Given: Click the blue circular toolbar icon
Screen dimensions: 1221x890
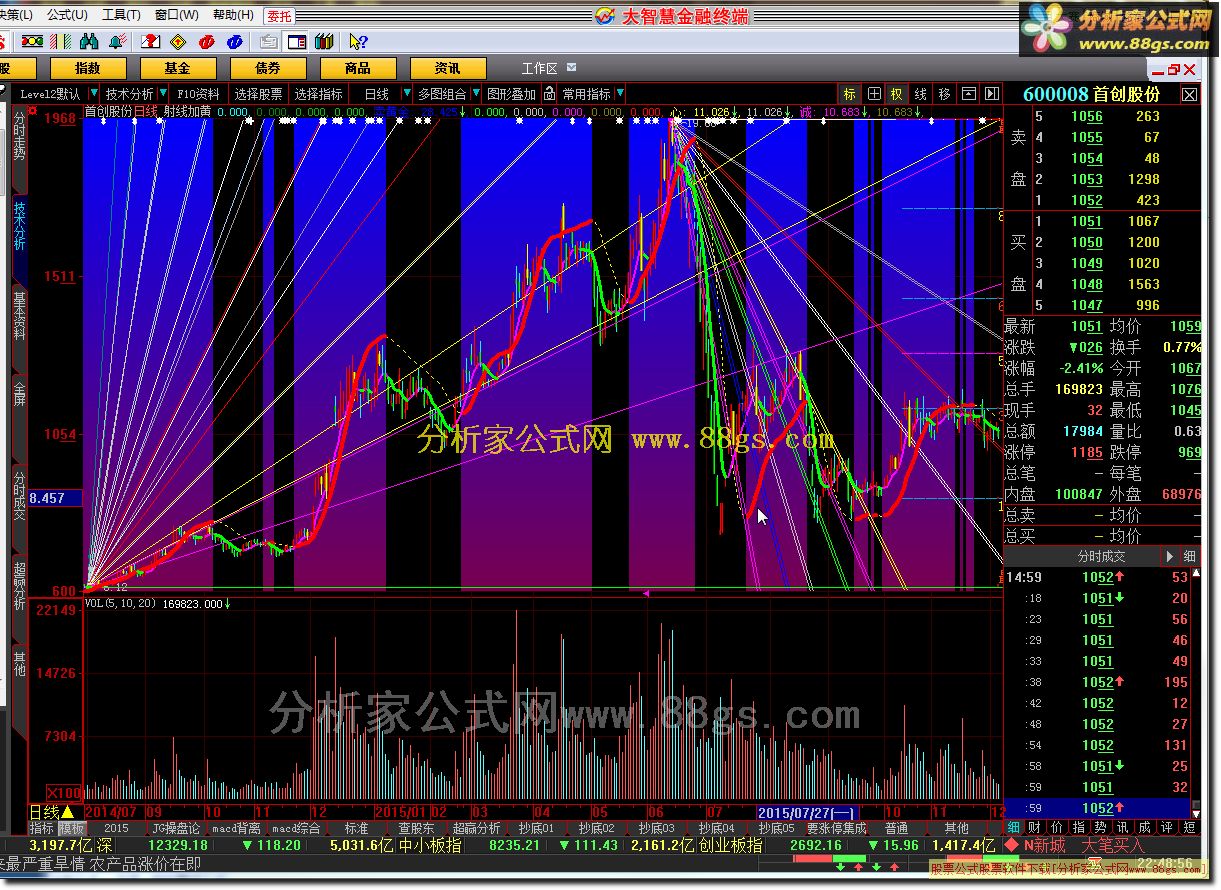Looking at the screenshot, I should [235, 41].
